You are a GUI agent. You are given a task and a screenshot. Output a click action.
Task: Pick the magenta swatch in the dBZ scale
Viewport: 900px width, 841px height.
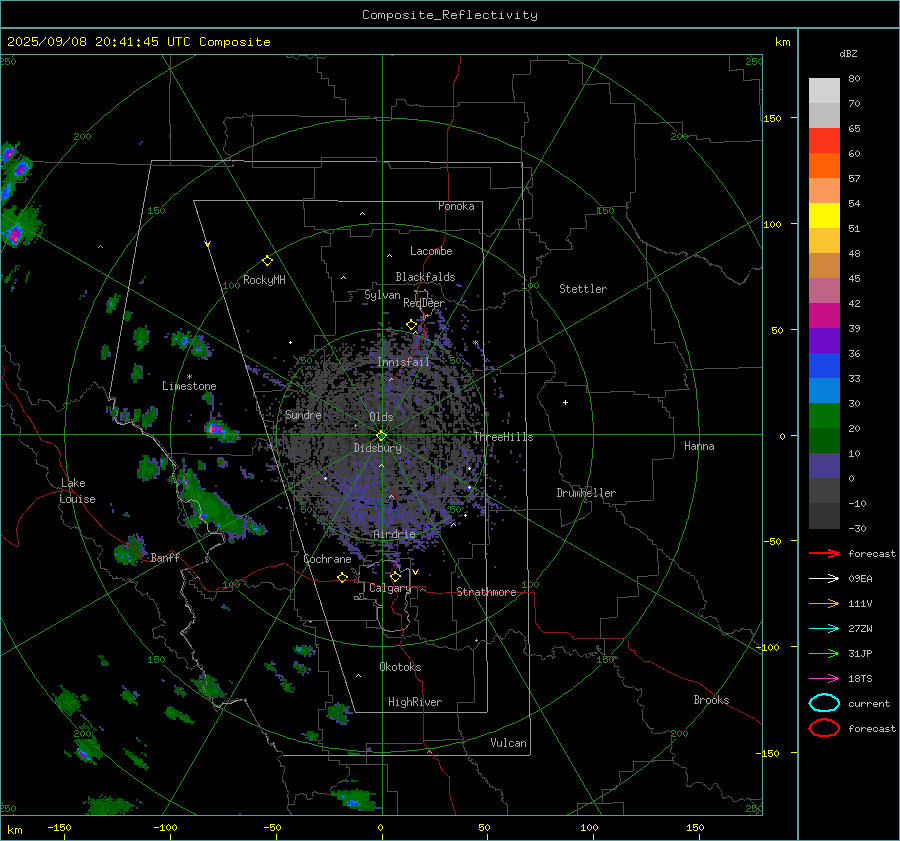(x=824, y=315)
